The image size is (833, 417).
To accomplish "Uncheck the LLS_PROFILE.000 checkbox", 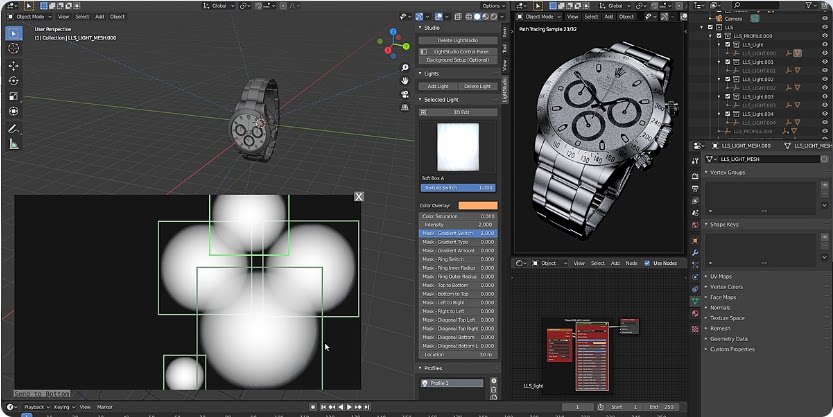I will 719,36.
